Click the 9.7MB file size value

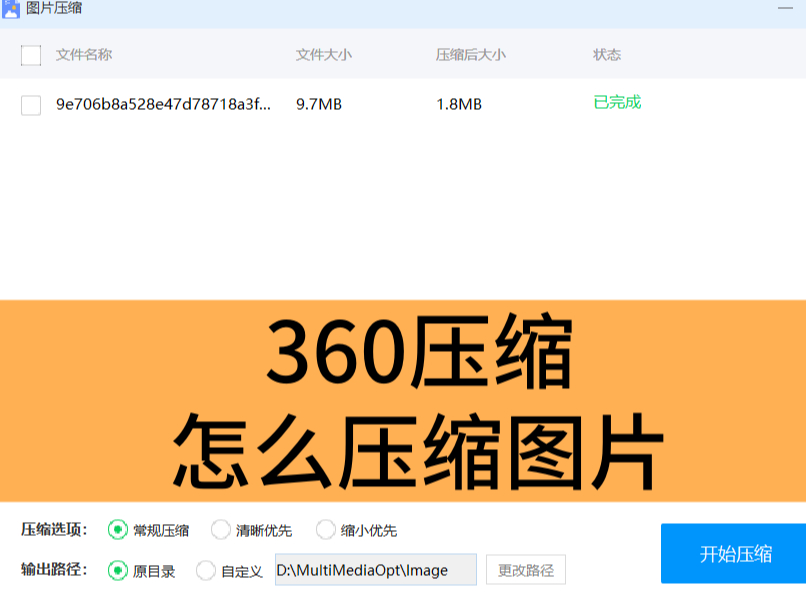click(x=319, y=104)
